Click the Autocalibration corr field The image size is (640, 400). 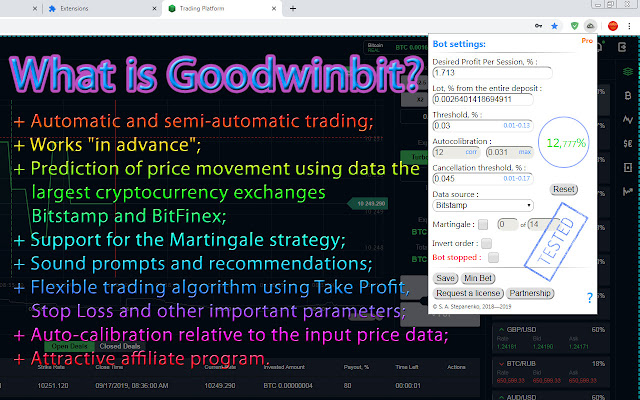(x=457, y=152)
